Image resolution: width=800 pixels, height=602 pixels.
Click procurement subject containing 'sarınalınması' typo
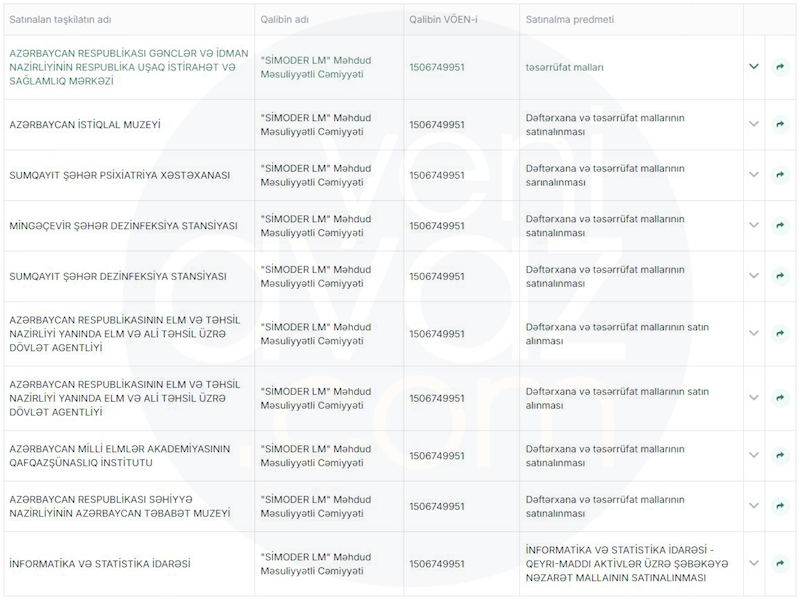(605, 175)
